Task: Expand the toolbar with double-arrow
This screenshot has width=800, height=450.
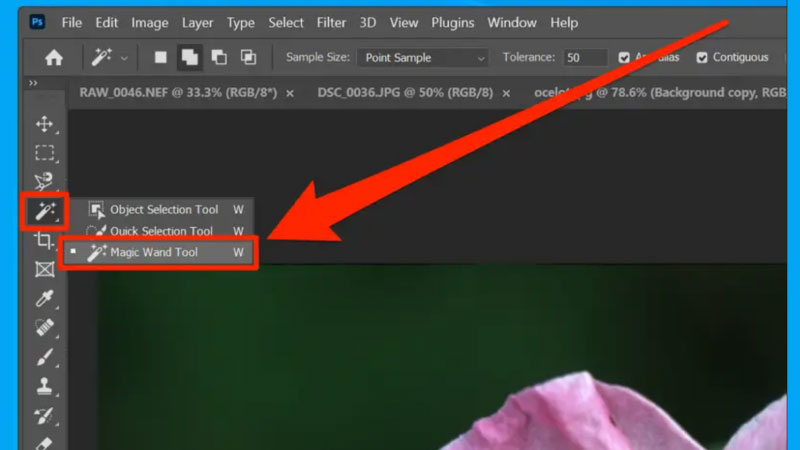Action: [33, 83]
